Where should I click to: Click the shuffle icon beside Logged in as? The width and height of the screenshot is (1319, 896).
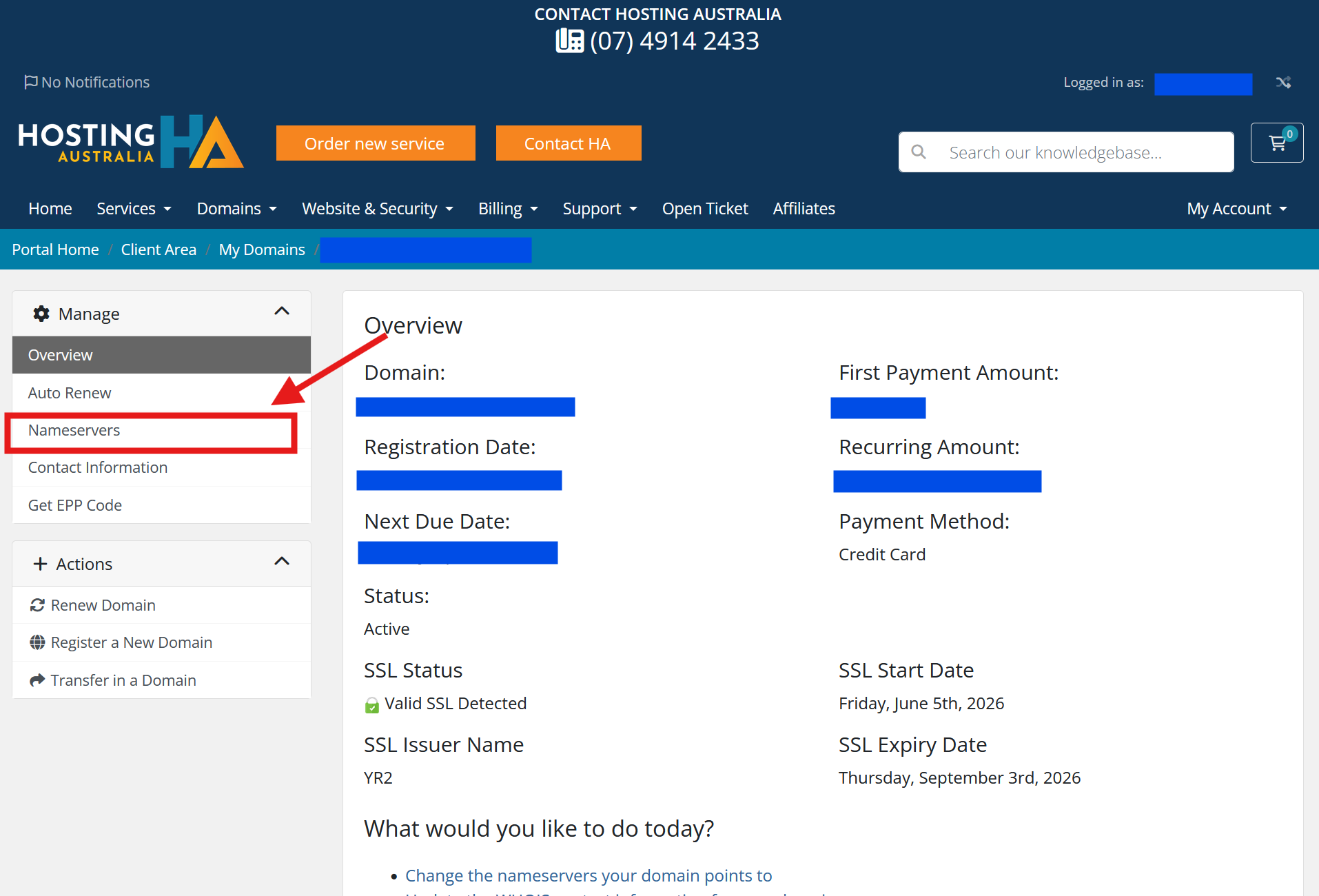[1282, 83]
